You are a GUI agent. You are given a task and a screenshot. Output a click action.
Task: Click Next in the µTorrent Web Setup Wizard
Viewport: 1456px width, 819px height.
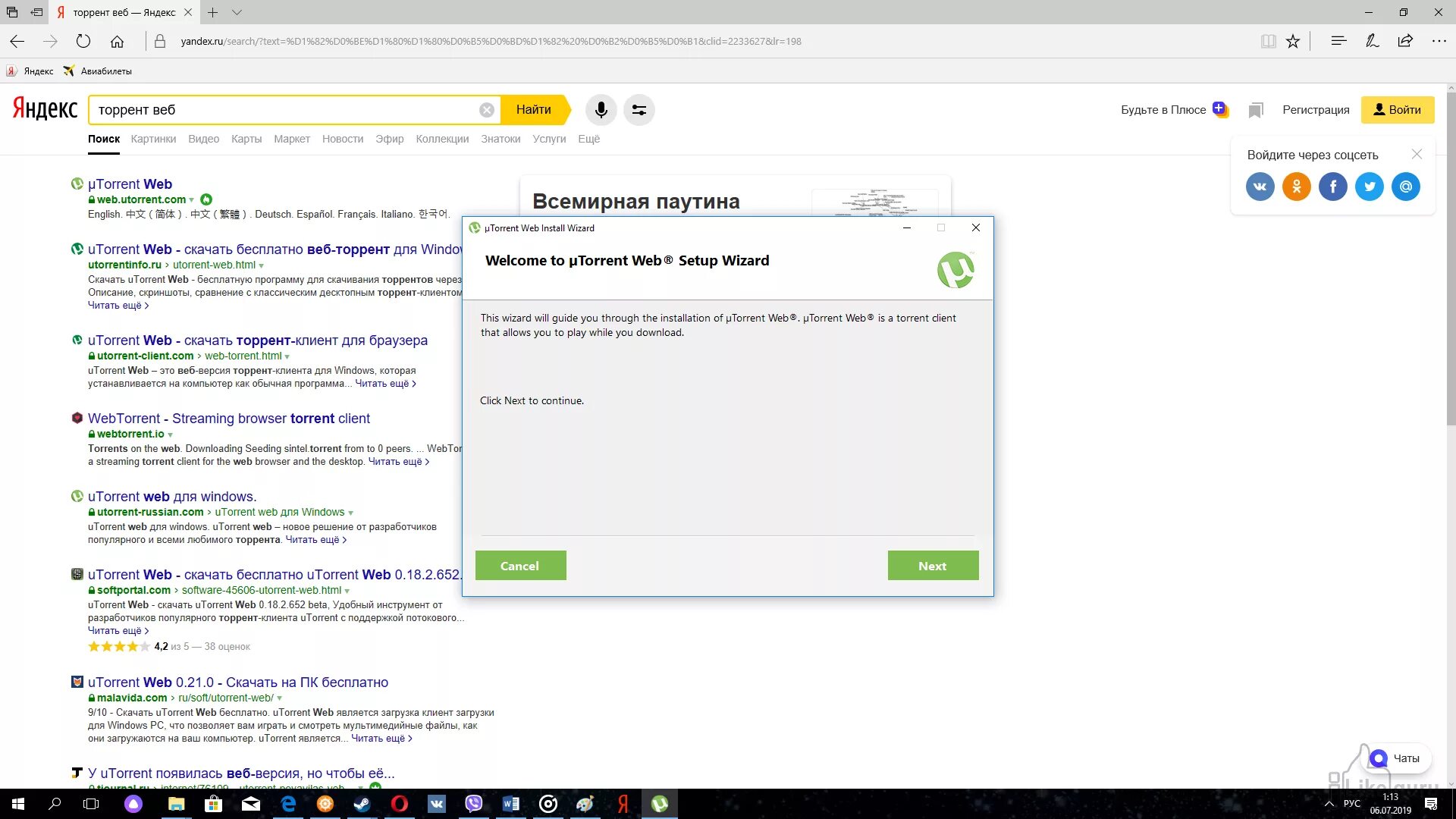933,566
